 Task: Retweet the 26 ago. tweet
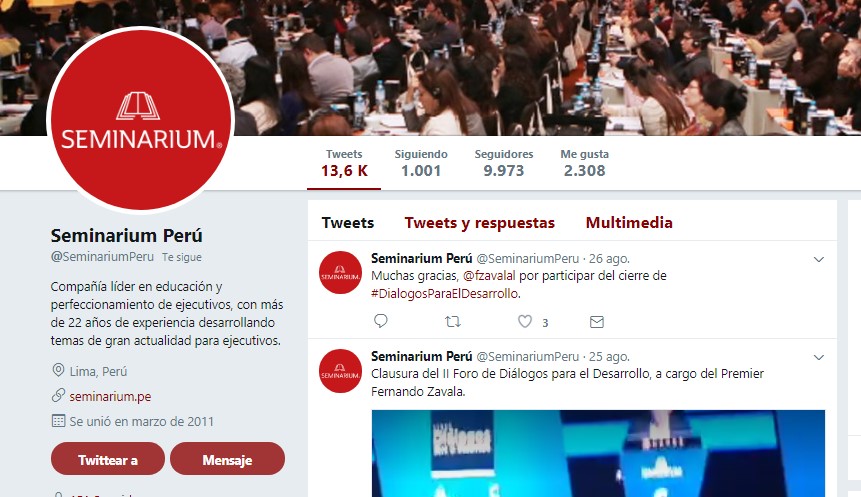point(453,321)
